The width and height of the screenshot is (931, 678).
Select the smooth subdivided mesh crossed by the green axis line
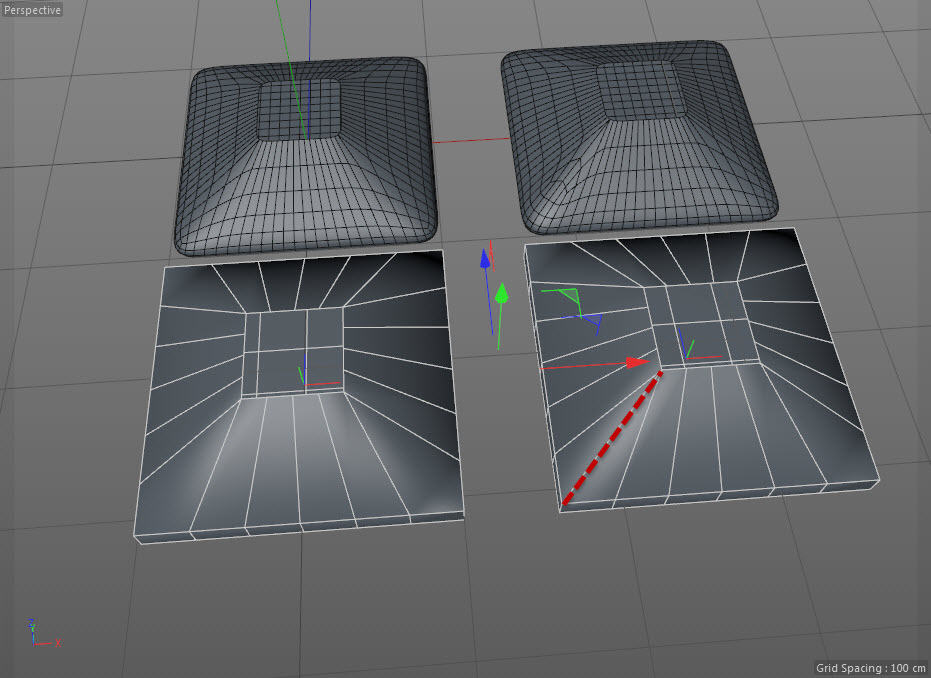[306, 156]
